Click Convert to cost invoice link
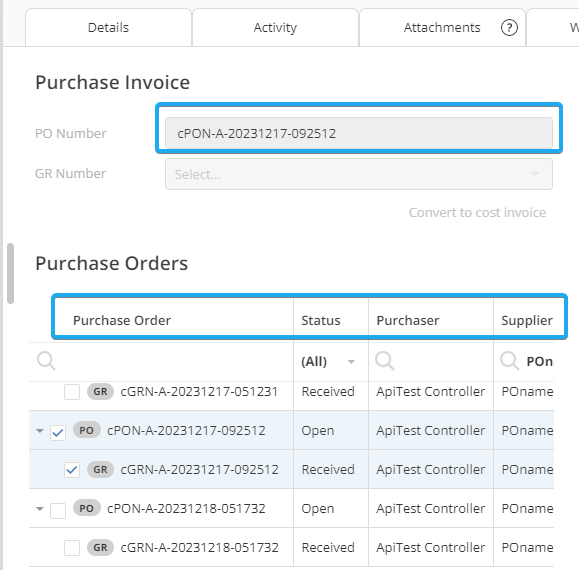The image size is (579, 570). pos(477,213)
